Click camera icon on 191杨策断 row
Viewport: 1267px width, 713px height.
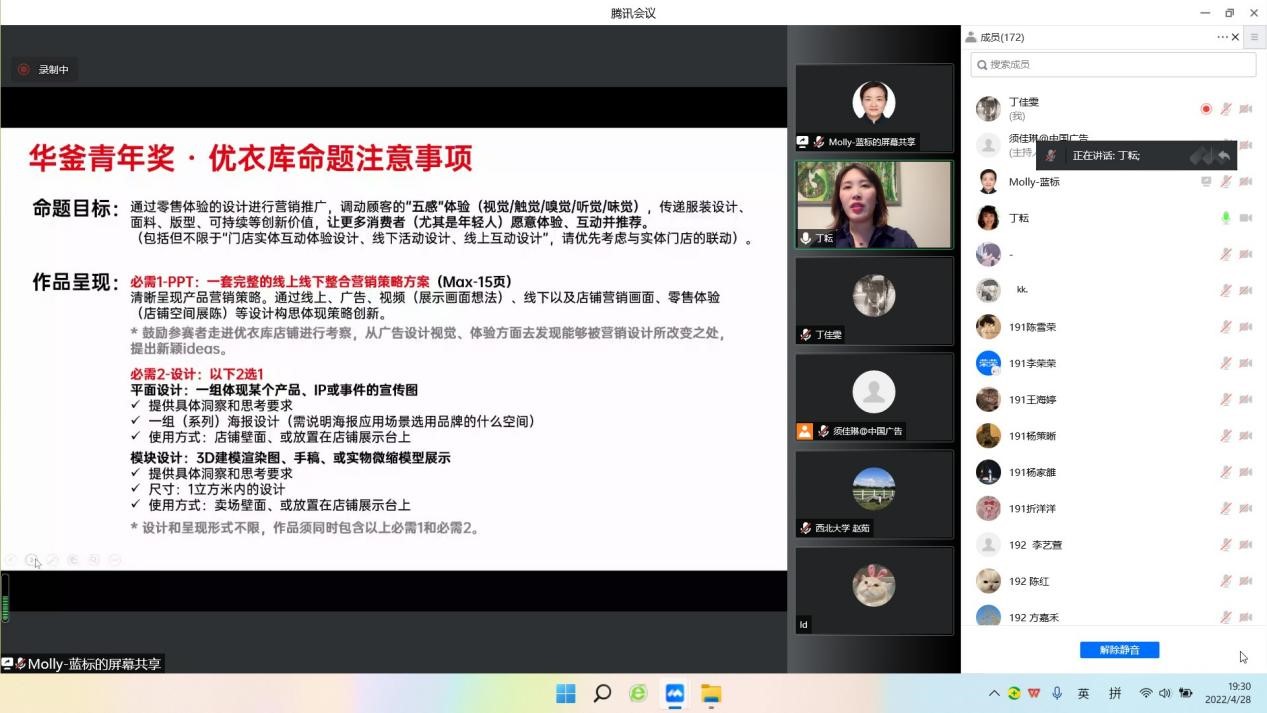click(x=1245, y=436)
